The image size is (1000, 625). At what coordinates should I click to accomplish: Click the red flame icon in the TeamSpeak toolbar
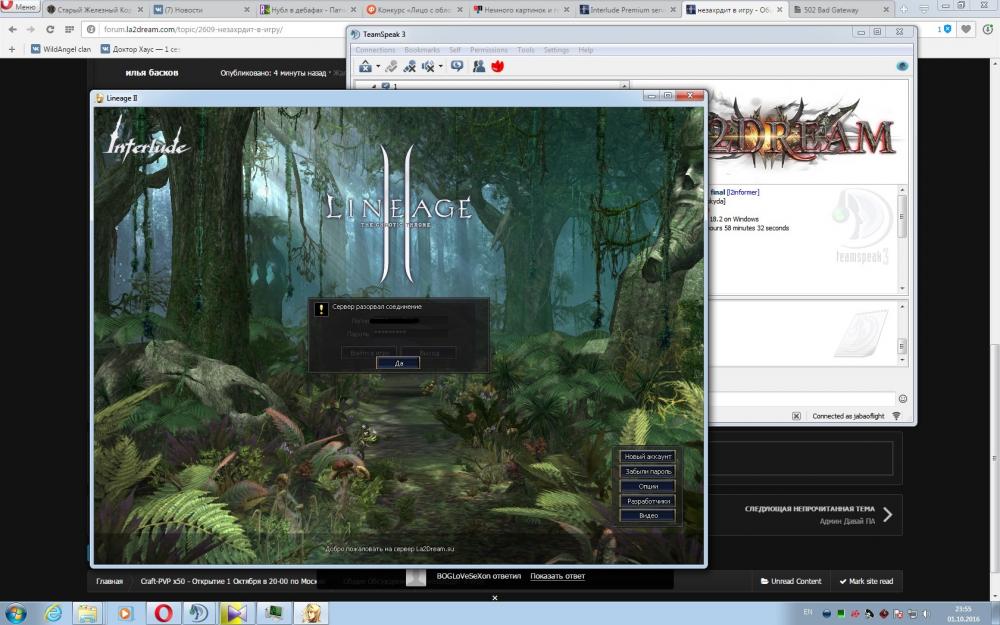click(x=496, y=67)
